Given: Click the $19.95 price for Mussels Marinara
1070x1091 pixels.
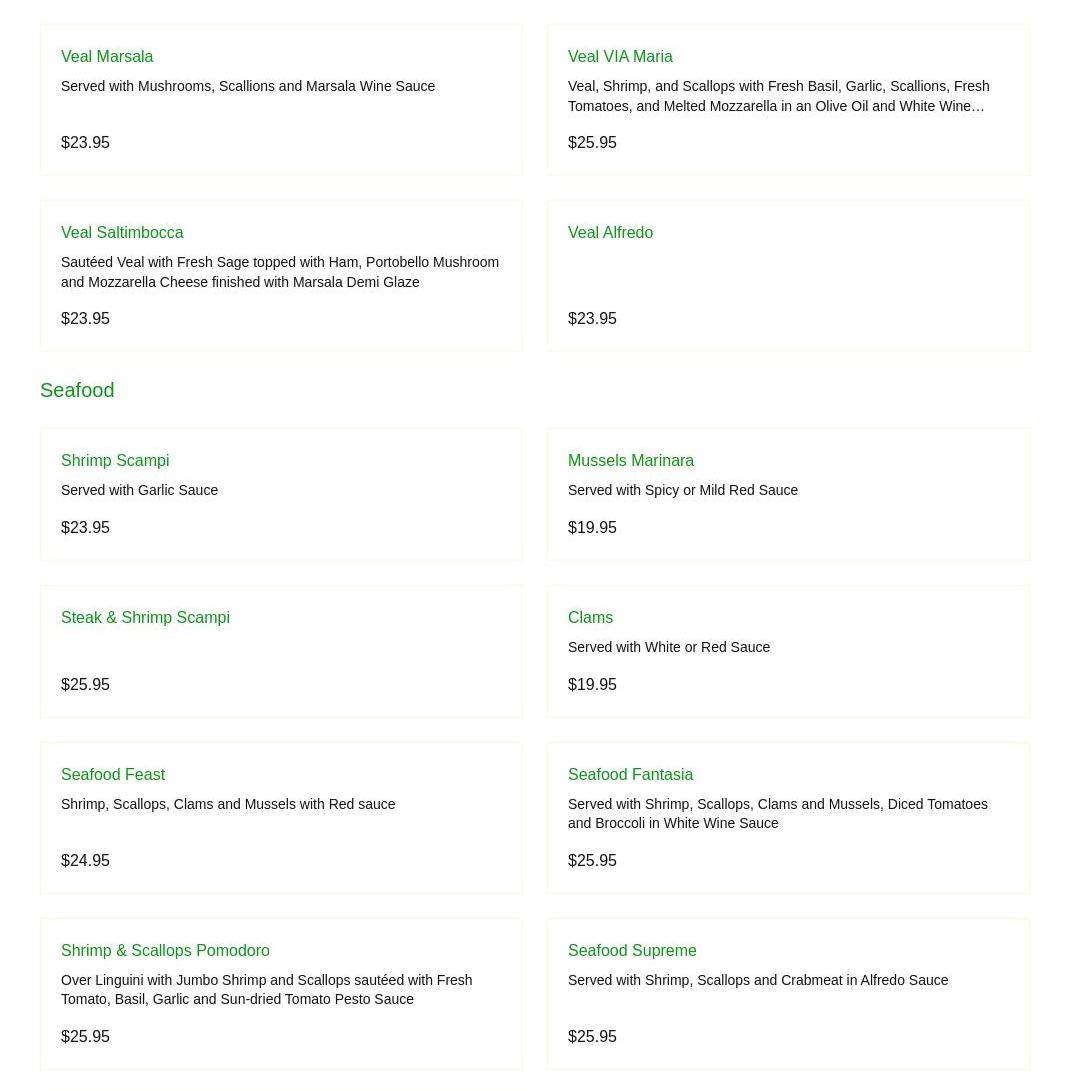Looking at the screenshot, I should [x=592, y=528].
